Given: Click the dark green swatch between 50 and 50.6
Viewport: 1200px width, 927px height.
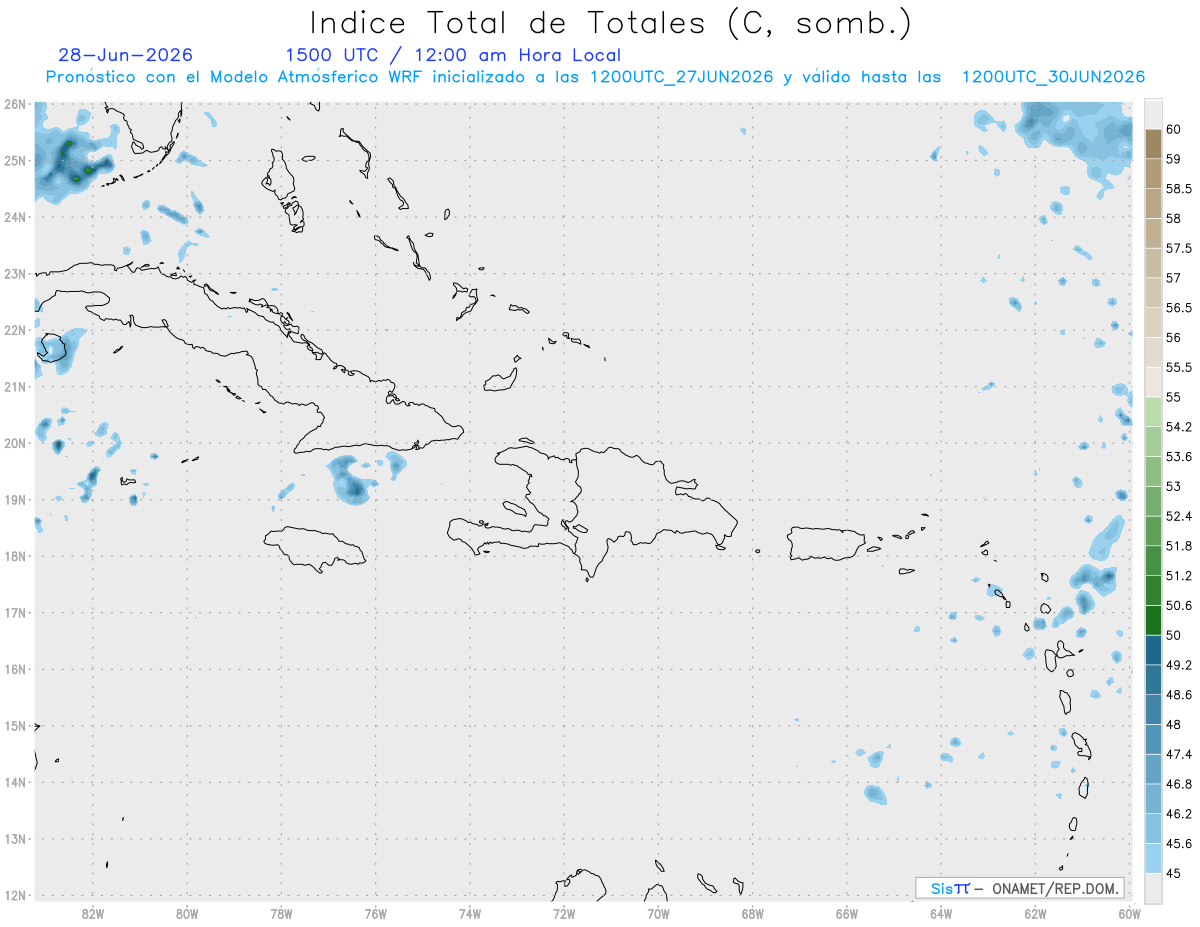Looking at the screenshot, I should click(x=1153, y=620).
